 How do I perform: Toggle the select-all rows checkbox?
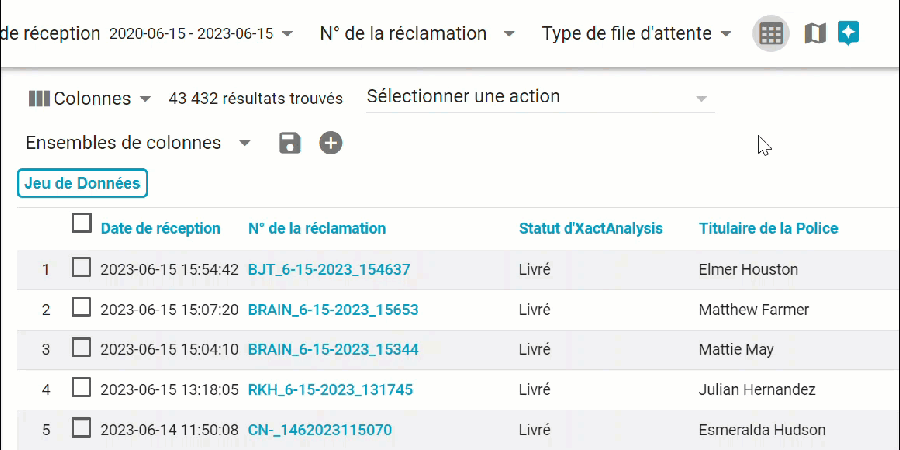point(82,223)
